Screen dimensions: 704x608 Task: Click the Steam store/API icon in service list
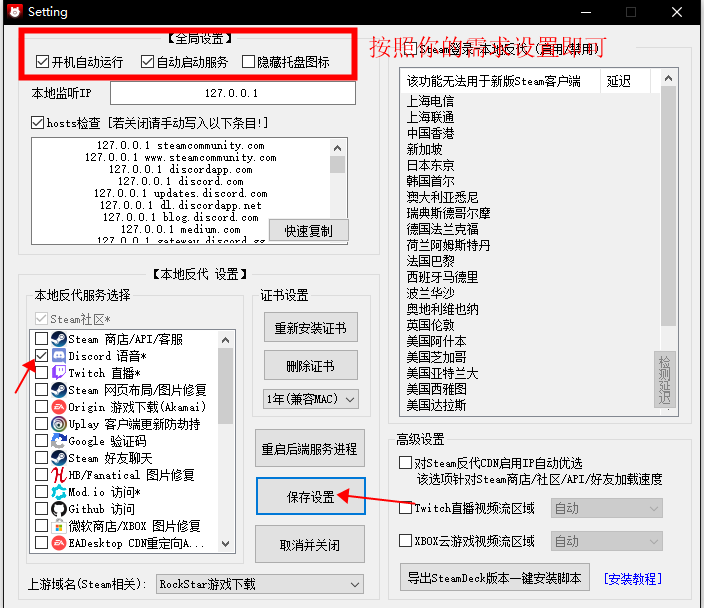point(59,339)
